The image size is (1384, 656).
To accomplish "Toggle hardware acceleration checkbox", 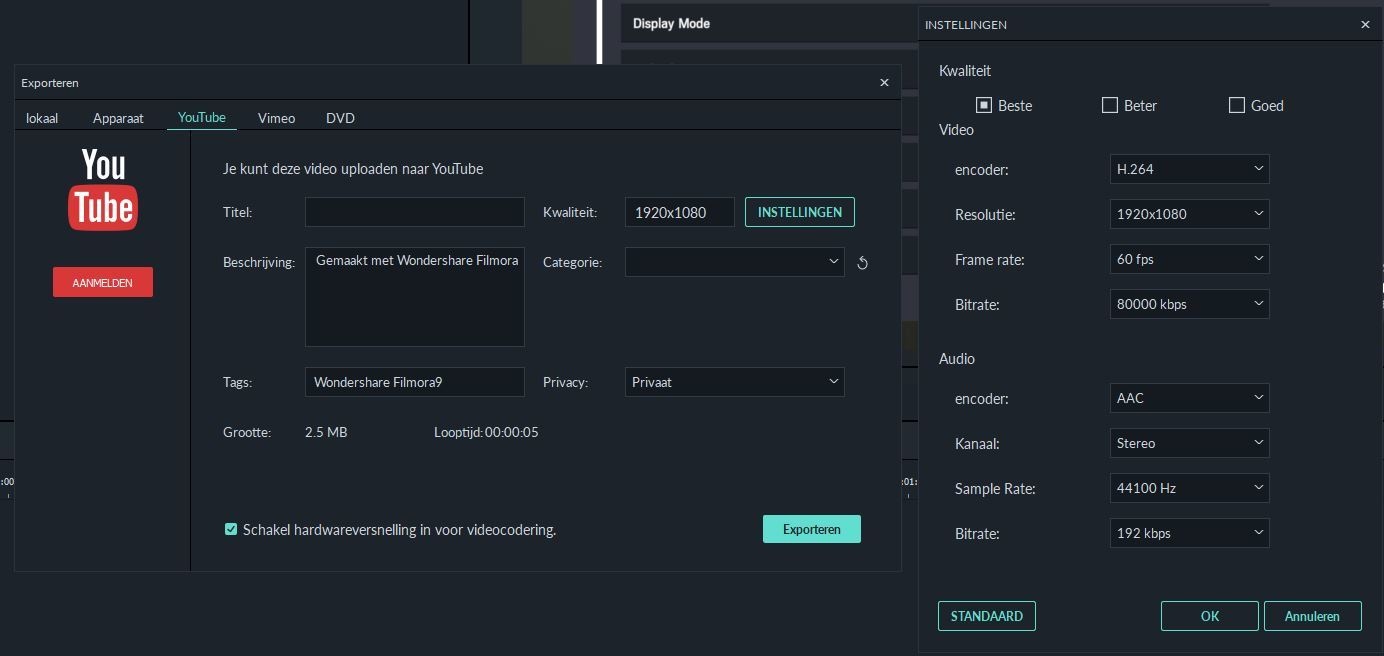I will [231, 529].
